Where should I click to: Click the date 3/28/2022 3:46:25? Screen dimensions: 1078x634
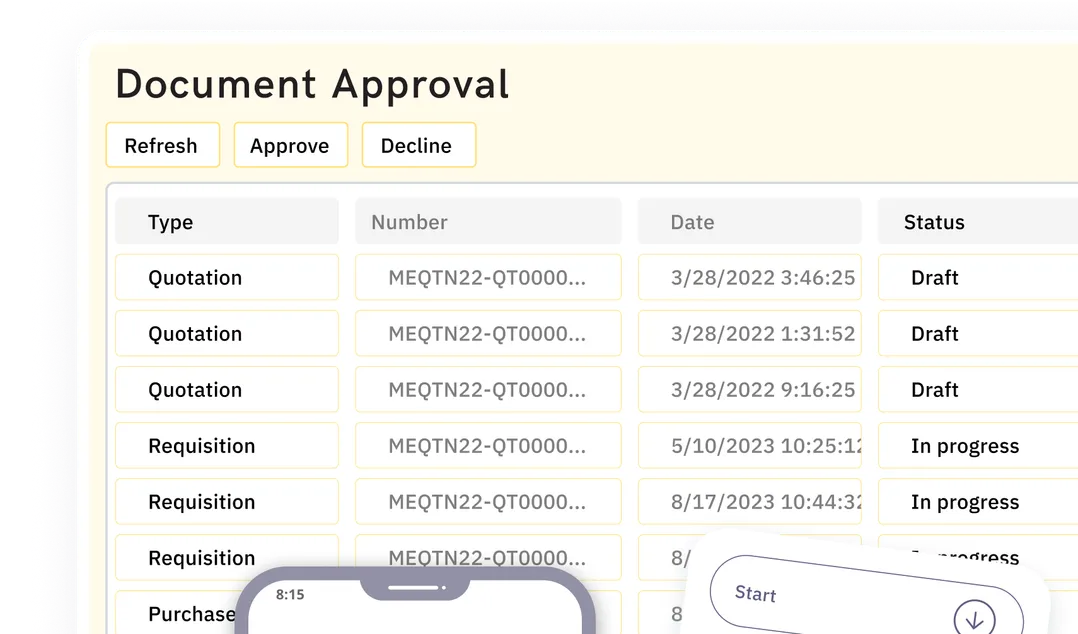point(749,277)
